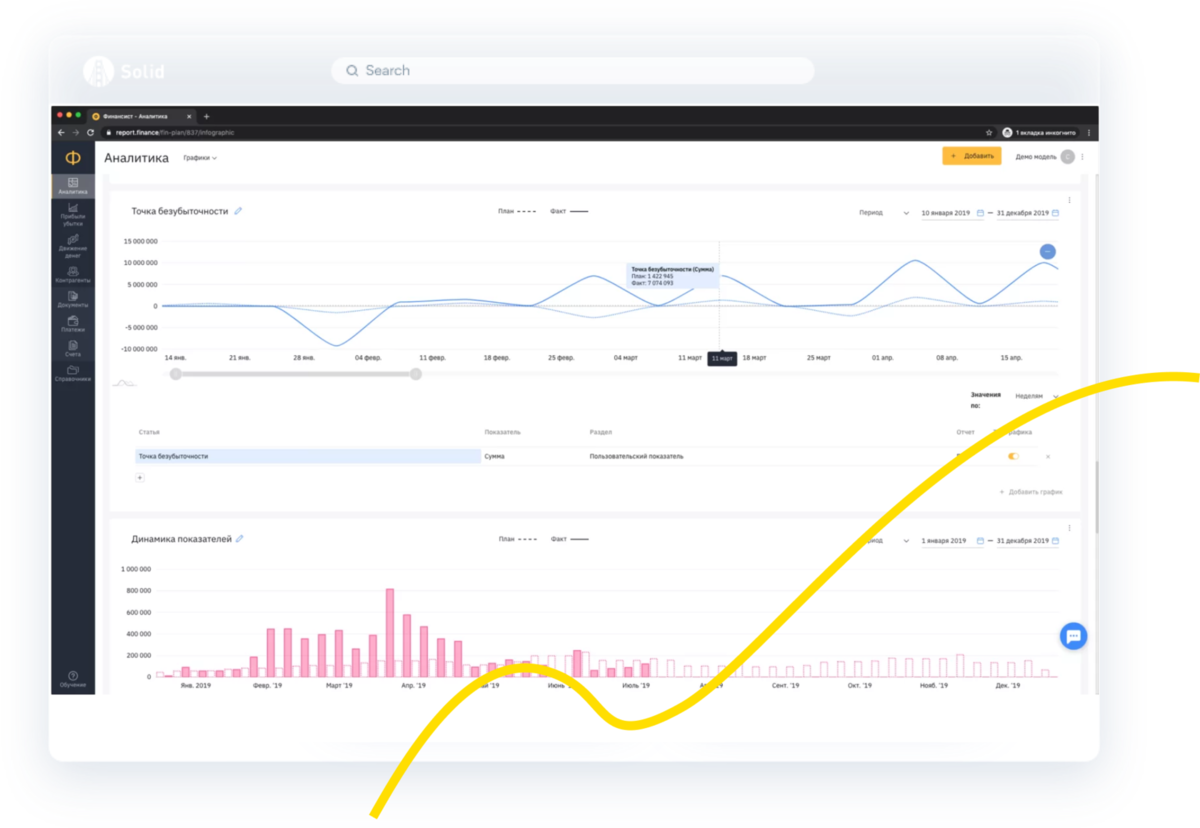Open the Обучение help icon
The width and height of the screenshot is (1200, 828).
(73, 679)
